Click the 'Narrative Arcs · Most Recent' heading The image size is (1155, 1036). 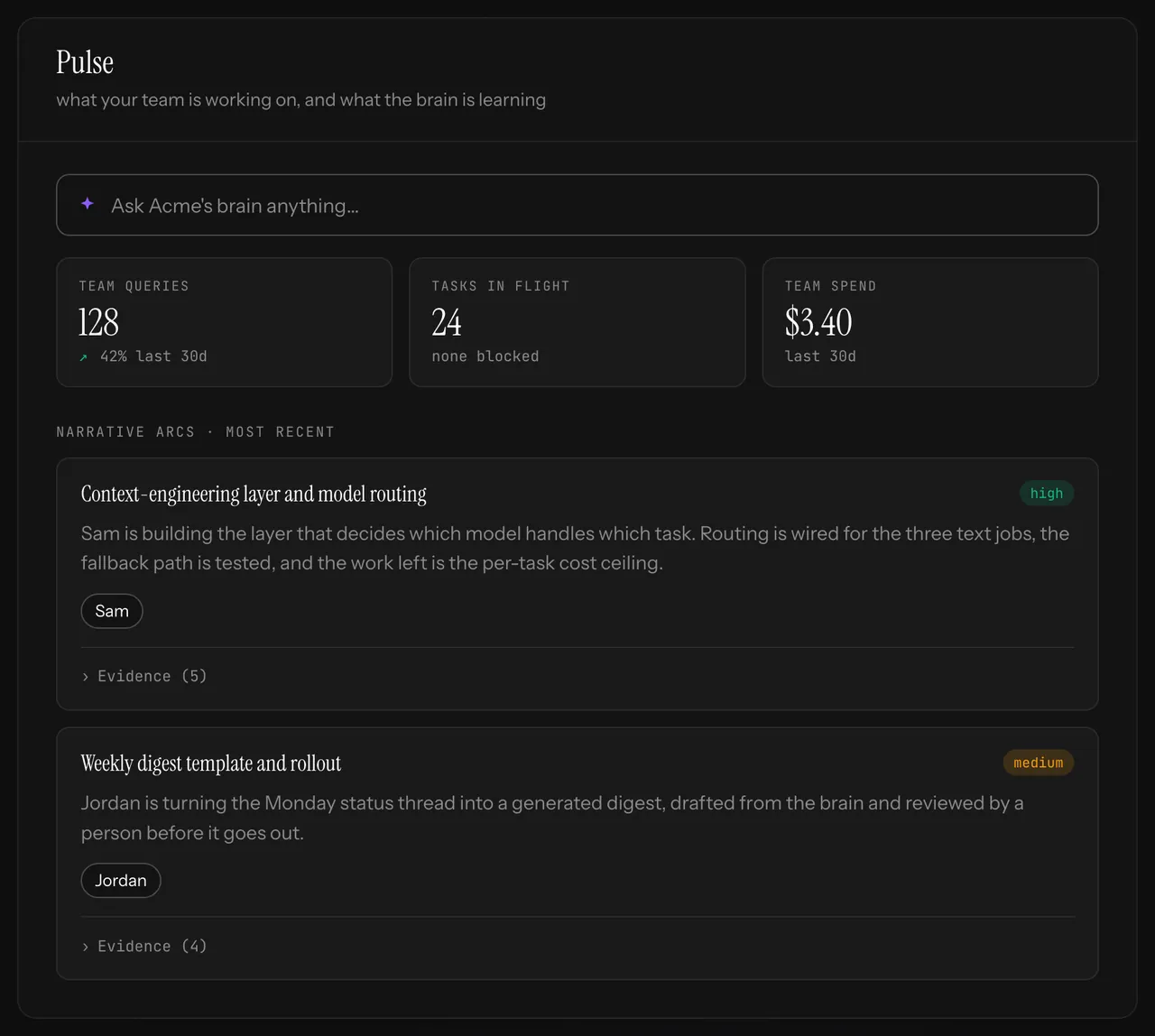pos(195,431)
